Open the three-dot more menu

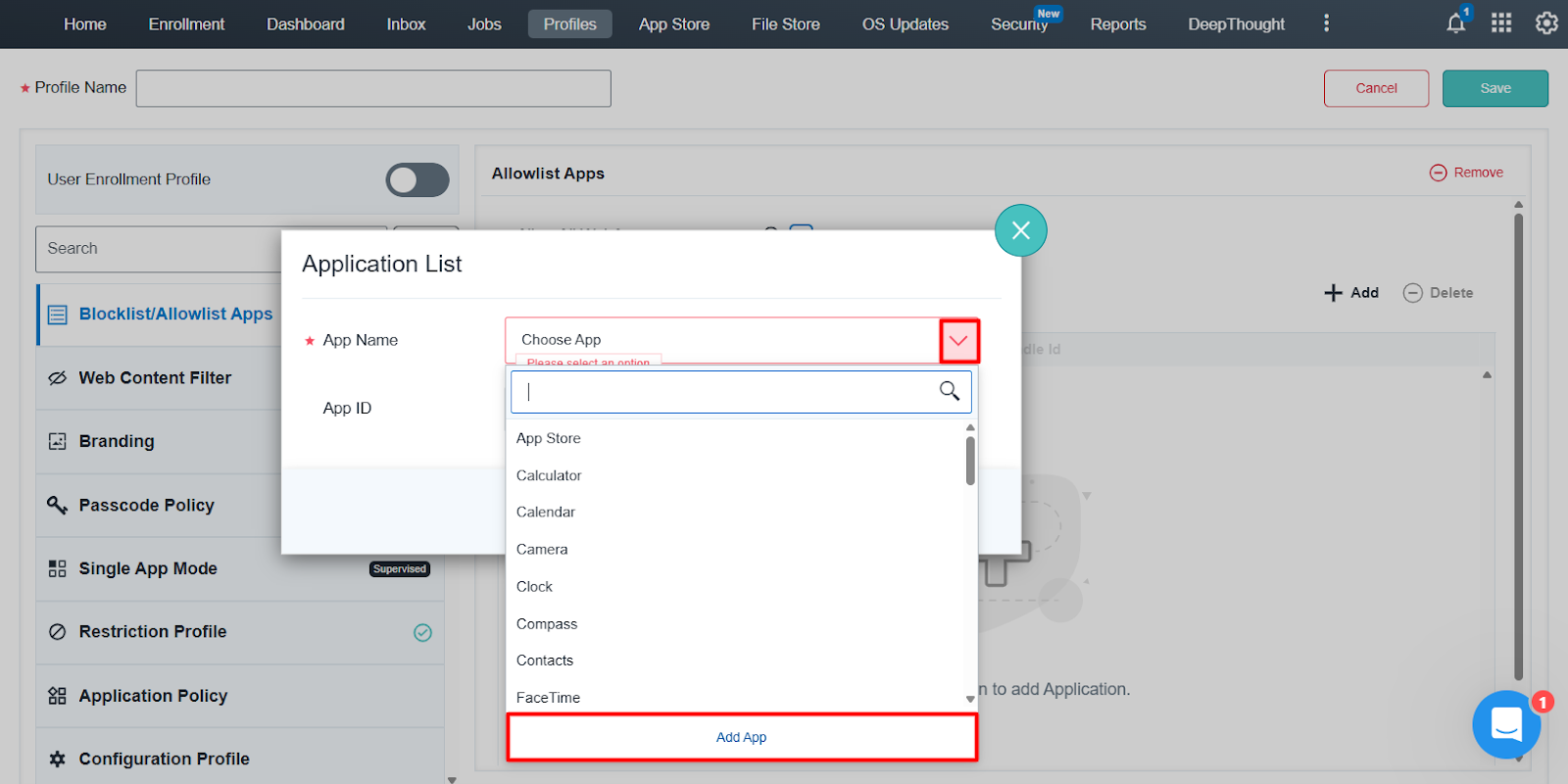[1326, 24]
